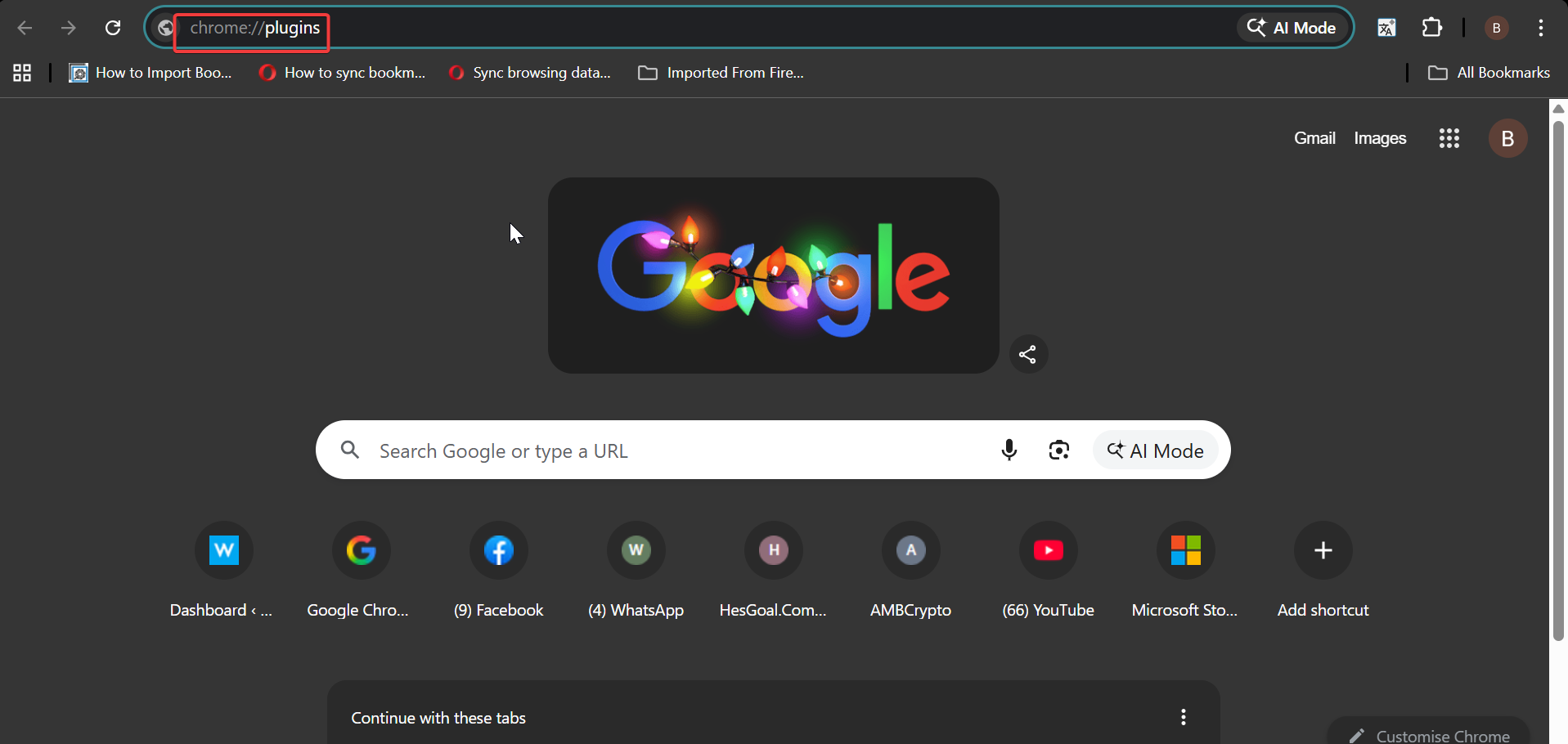The height and width of the screenshot is (744, 1568).
Task: Open Google apps launcher grid
Action: [1449, 138]
